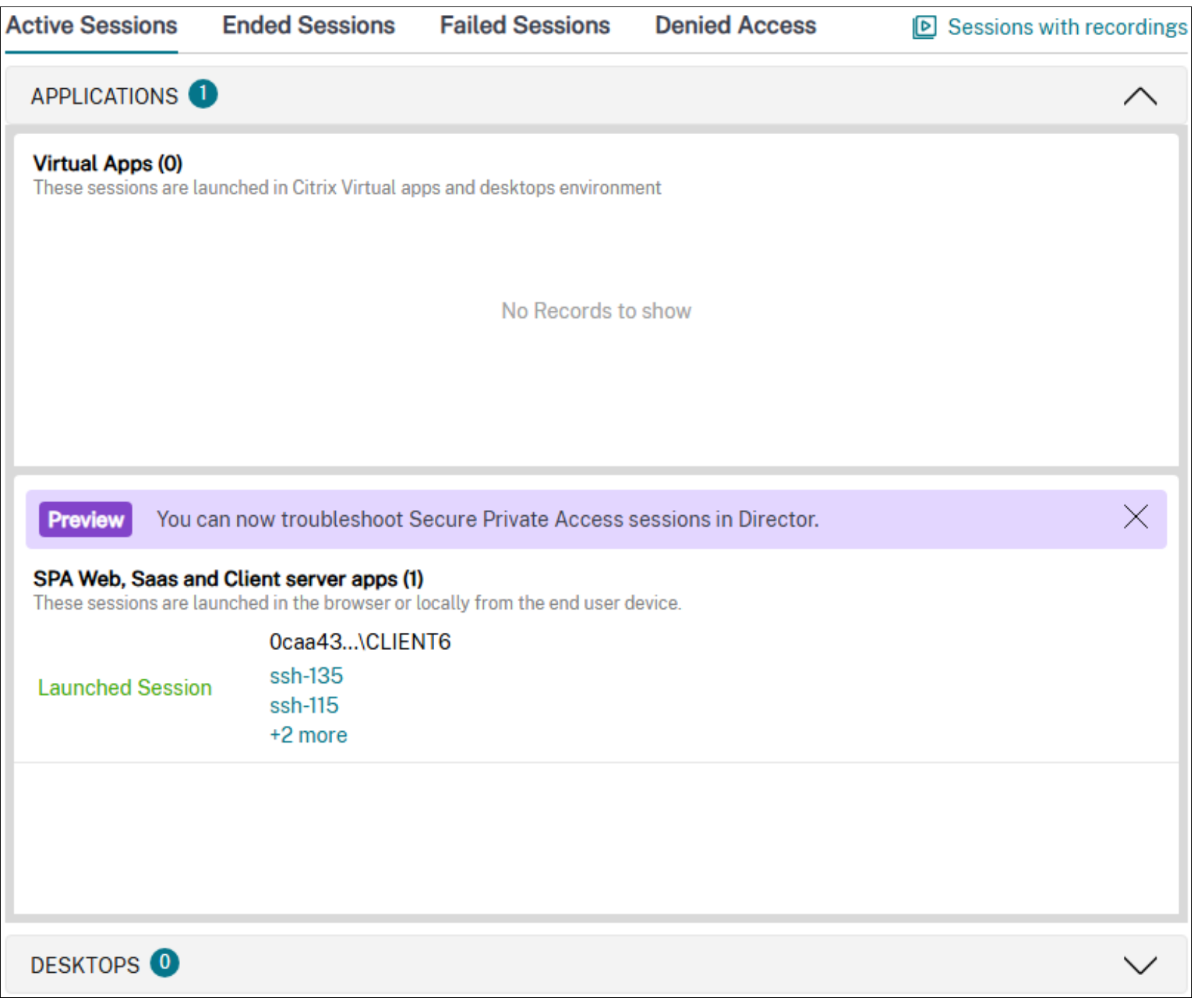Dismiss the Secure Private Access preview banner
Viewport: 1192px width, 1008px height.
click(1136, 517)
